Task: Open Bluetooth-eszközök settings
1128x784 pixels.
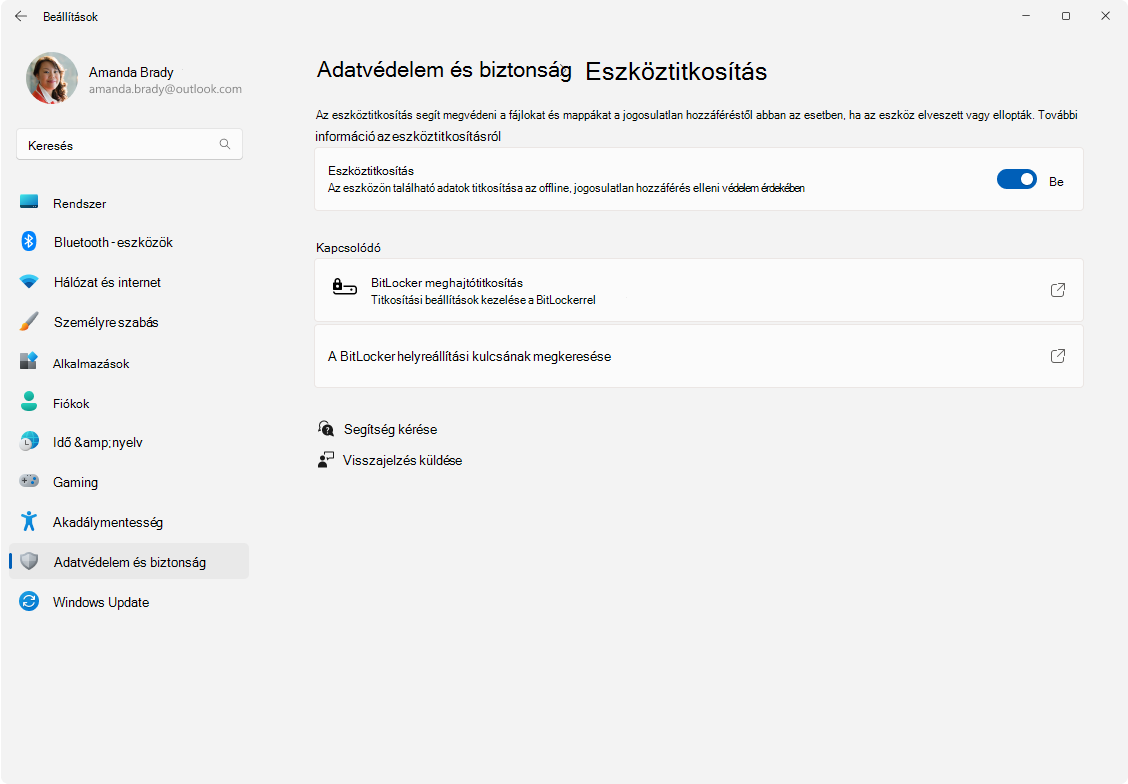Action: coord(129,242)
